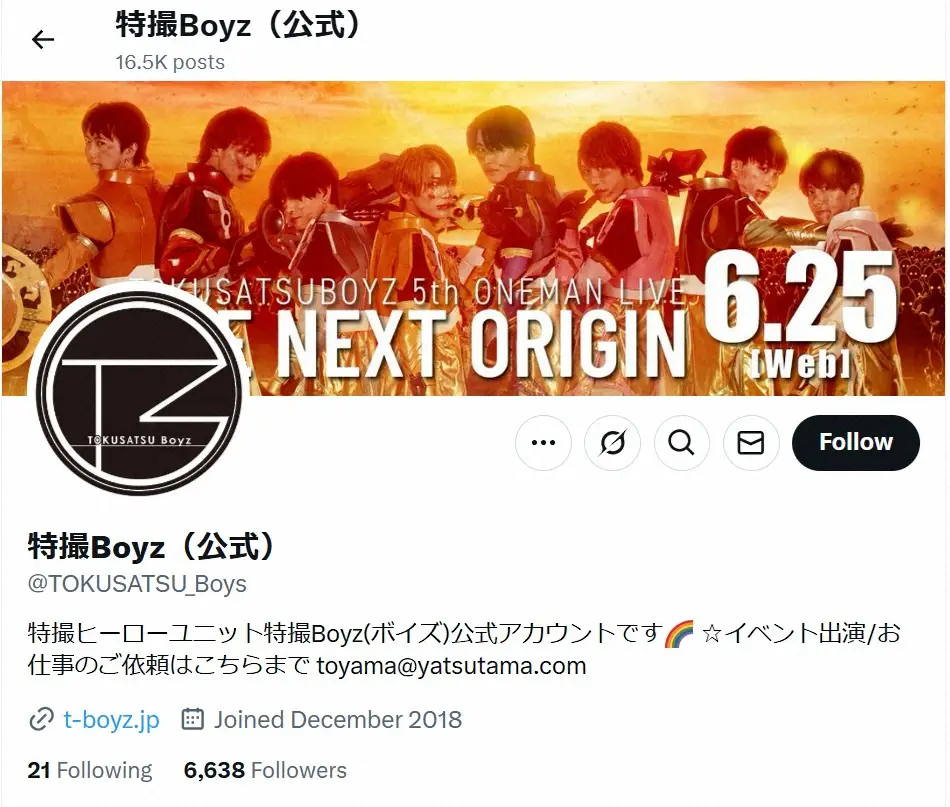Viewport: 950px width, 807px height.
Task: Click the Grok profile summary icon
Action: (613, 443)
